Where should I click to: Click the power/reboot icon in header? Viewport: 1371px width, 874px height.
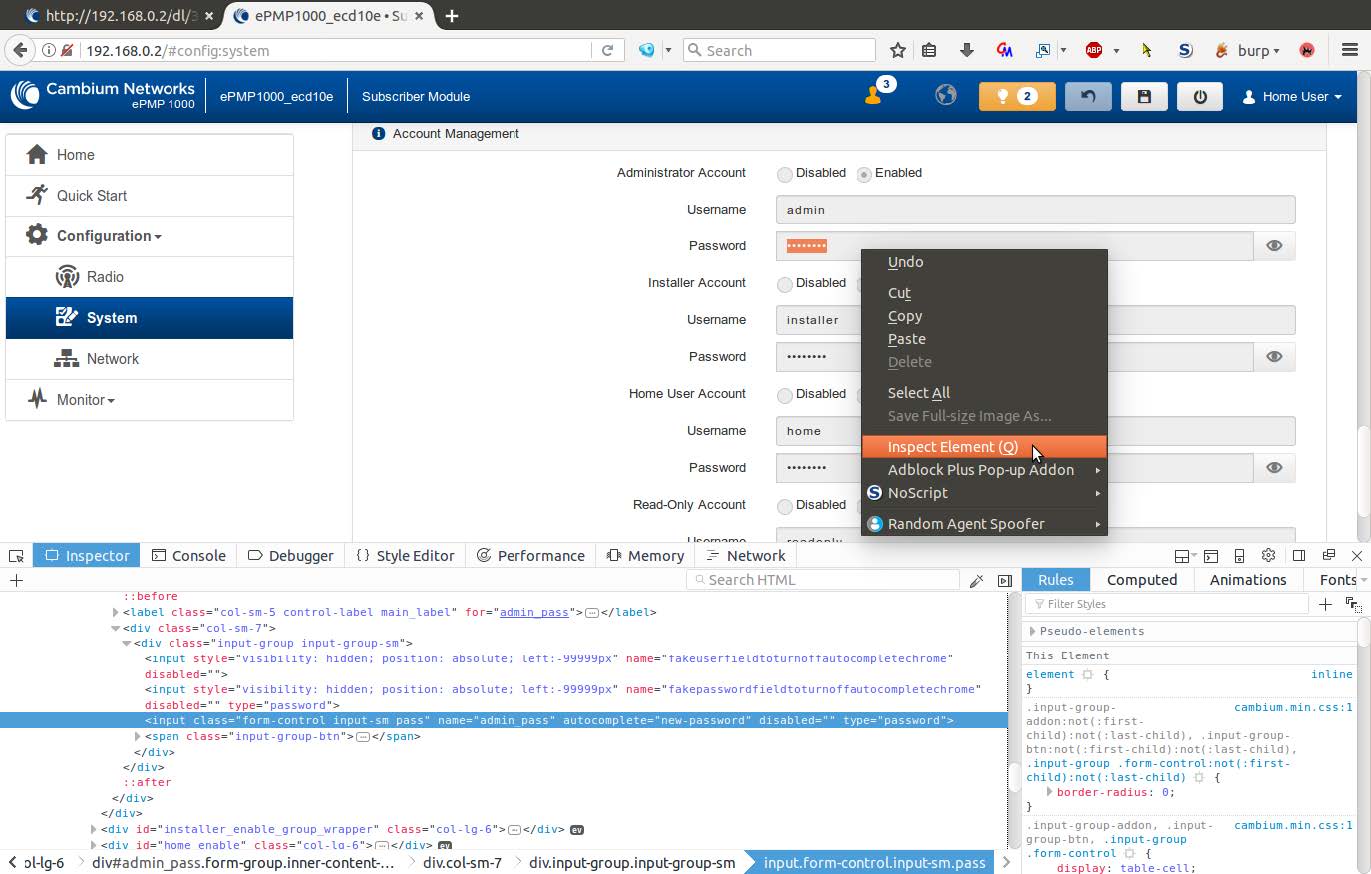pos(1200,97)
